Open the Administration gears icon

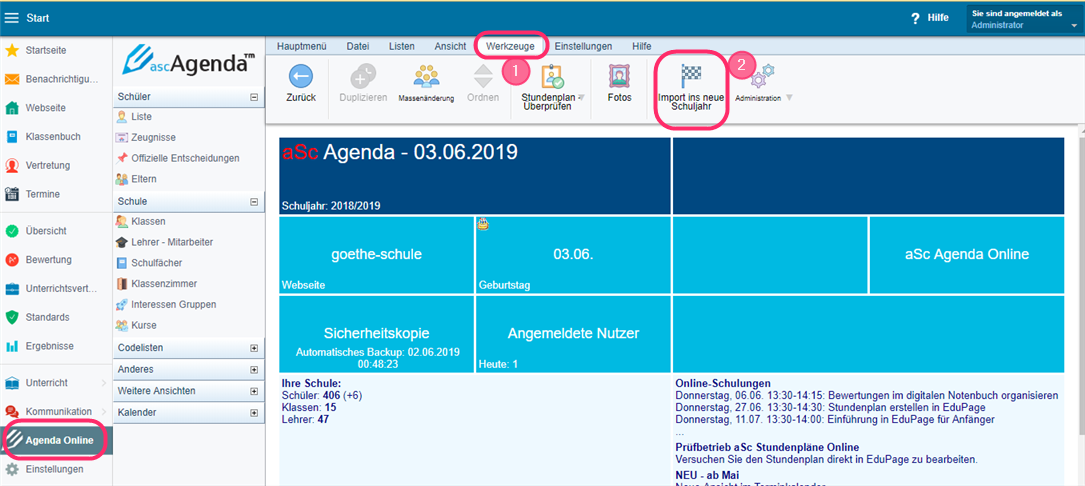click(x=763, y=76)
